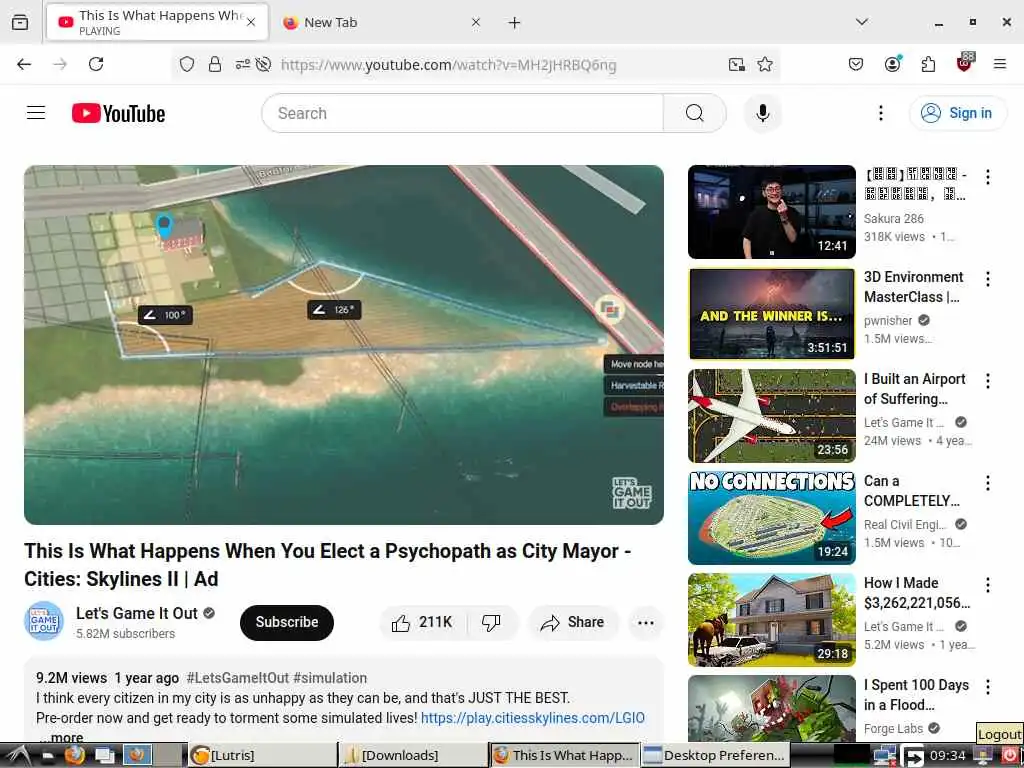Open the Firefox account menu
Screen dimensions: 1024x768
point(892,64)
